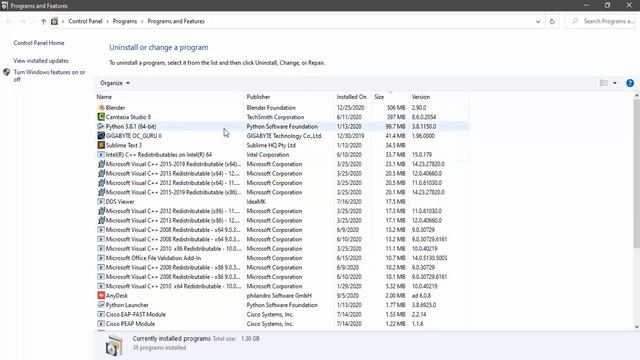Image resolution: width=640 pixels, height=360 pixels.
Task: Open the Control Panel breadcrumb
Action: pyautogui.click(x=85, y=21)
